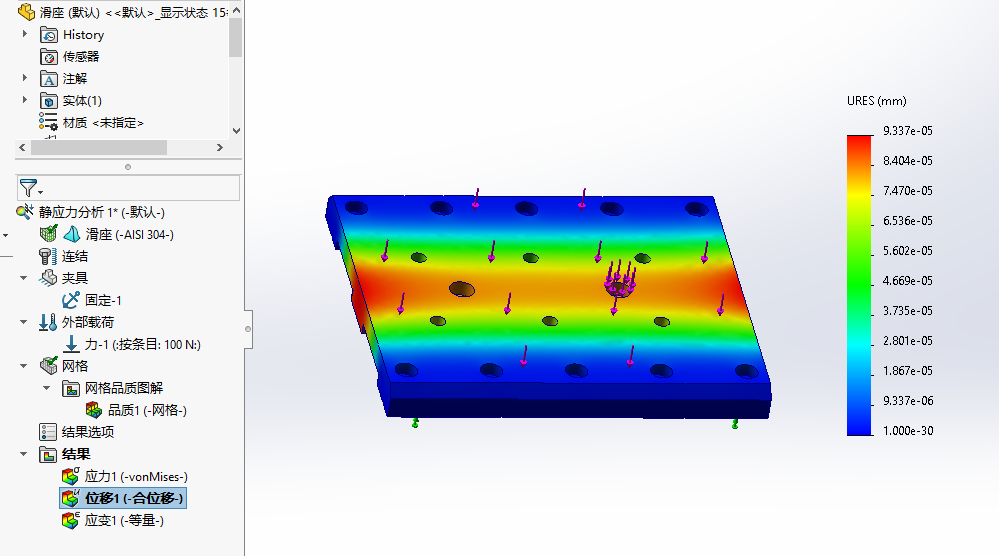Click the 材质 material icon
Viewport: 999px width, 556px height.
pos(48,122)
